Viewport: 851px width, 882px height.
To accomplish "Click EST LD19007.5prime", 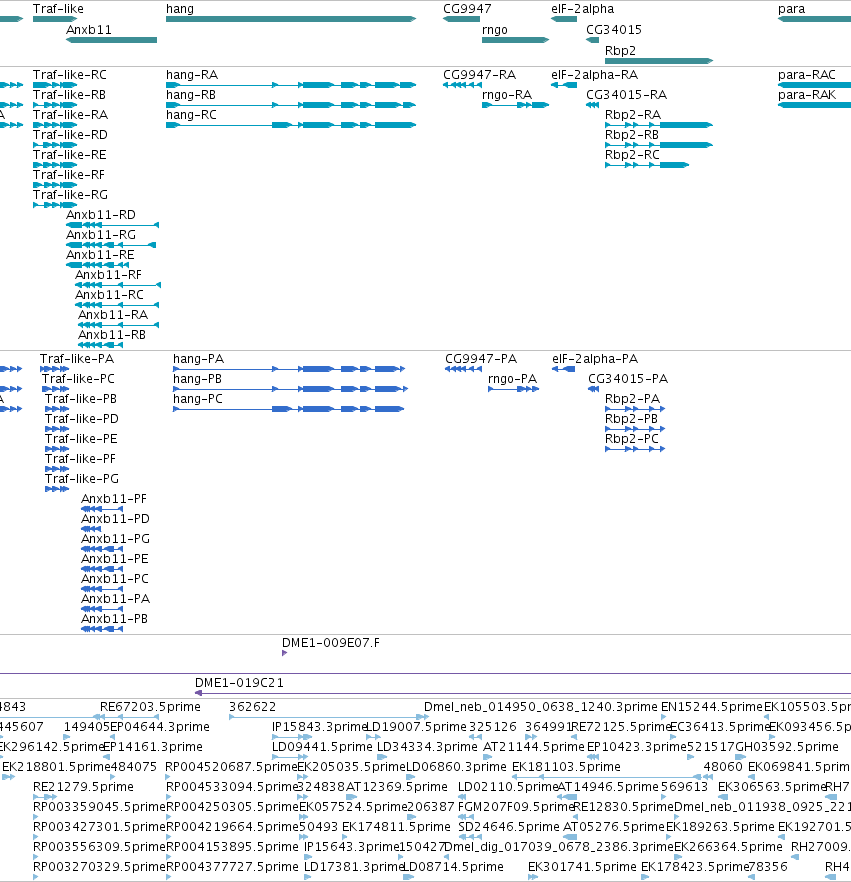I will click(x=416, y=727).
